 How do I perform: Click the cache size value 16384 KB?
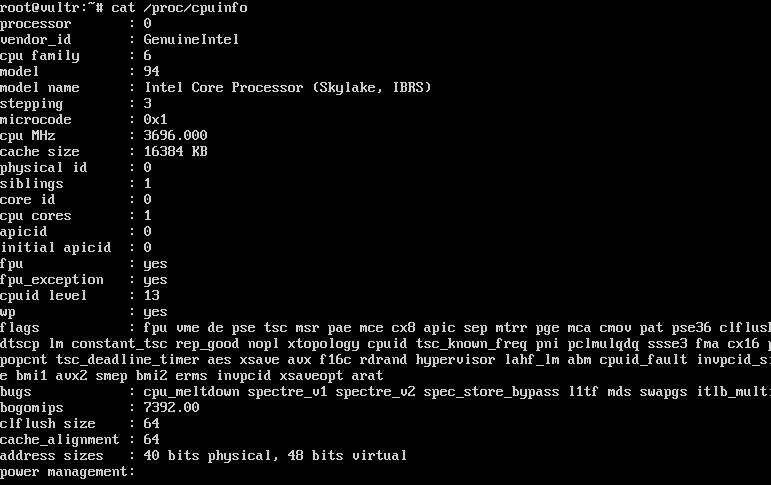[176, 152]
